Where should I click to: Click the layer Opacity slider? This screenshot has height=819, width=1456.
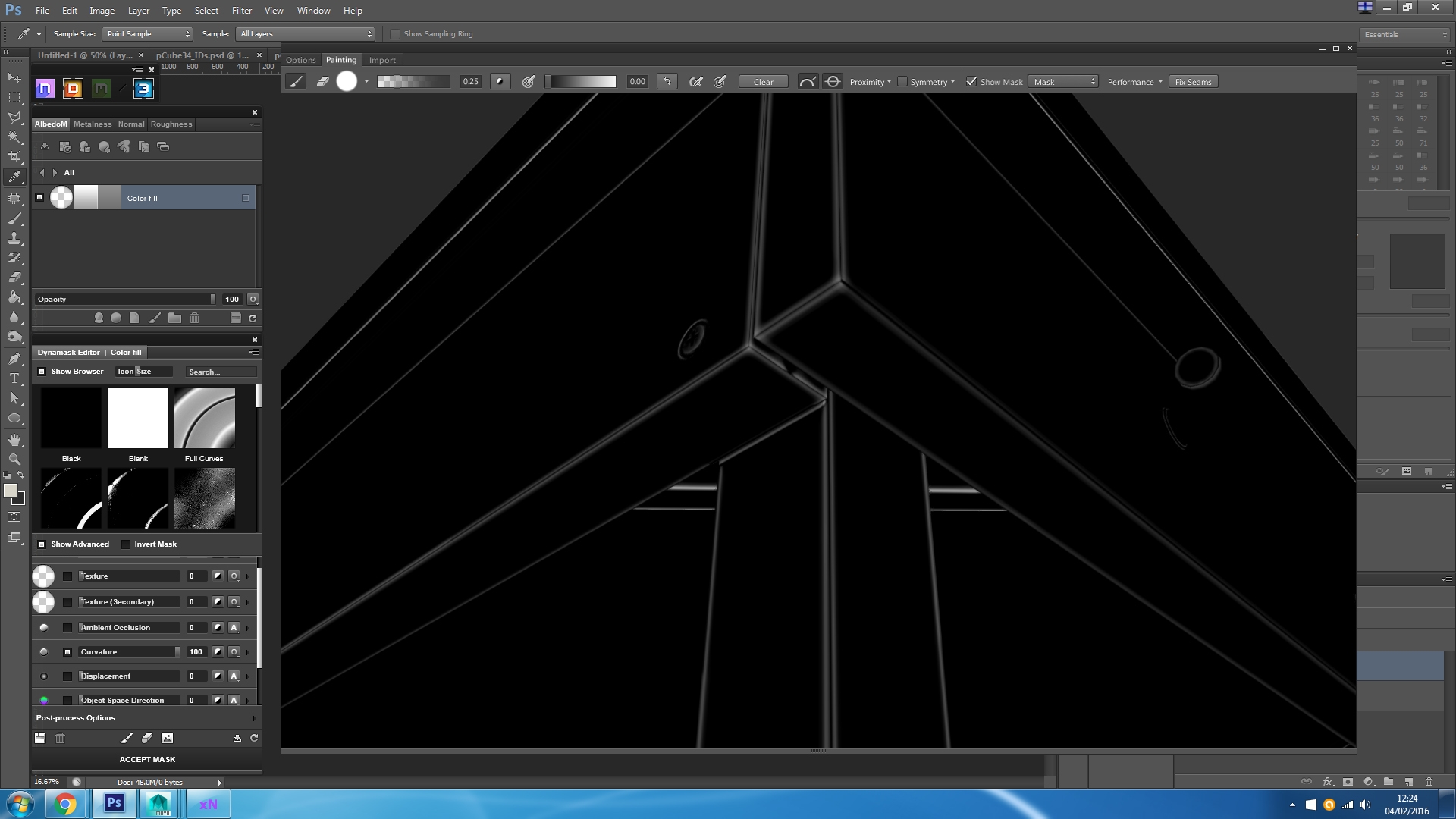(126, 300)
